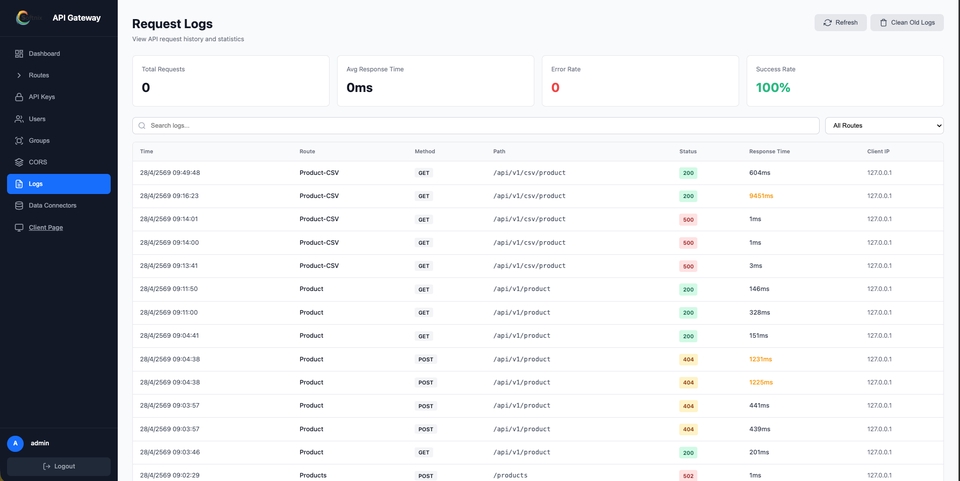
Task: Focus the Search logs input field
Action: [x=476, y=125]
